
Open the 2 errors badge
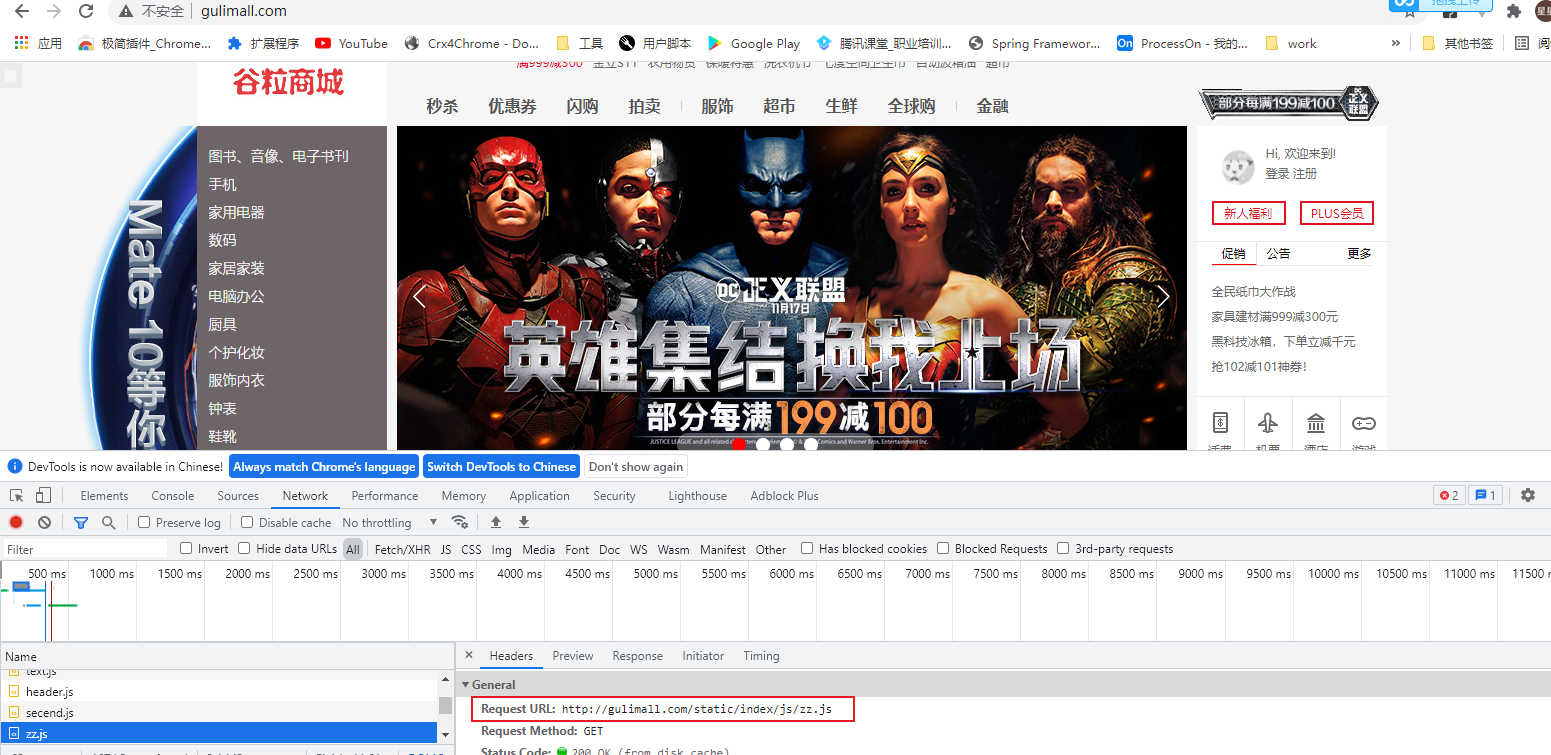[x=1448, y=495]
